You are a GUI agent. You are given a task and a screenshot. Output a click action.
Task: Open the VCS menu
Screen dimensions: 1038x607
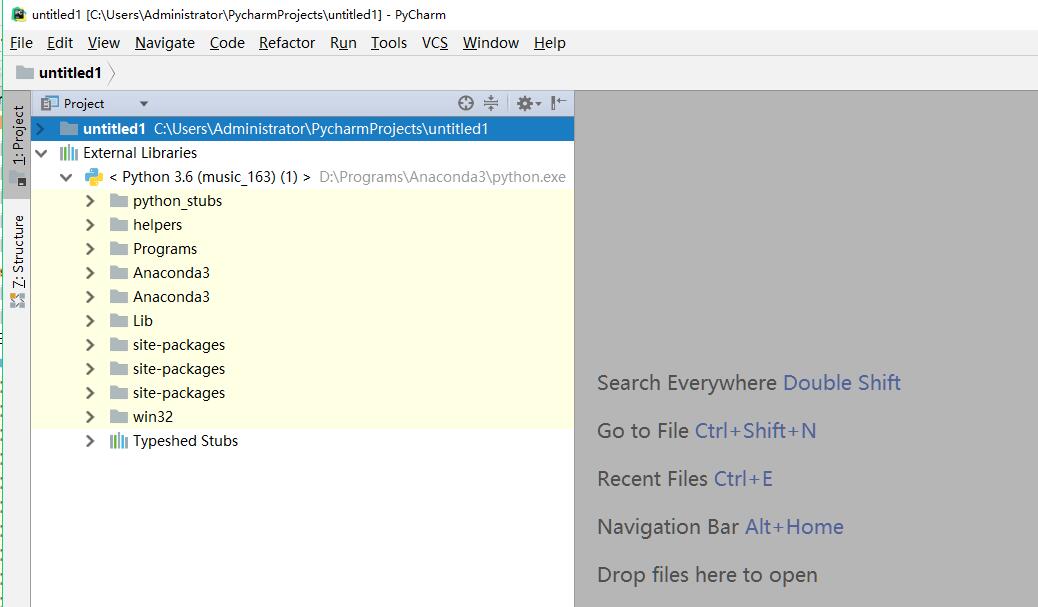[x=435, y=43]
